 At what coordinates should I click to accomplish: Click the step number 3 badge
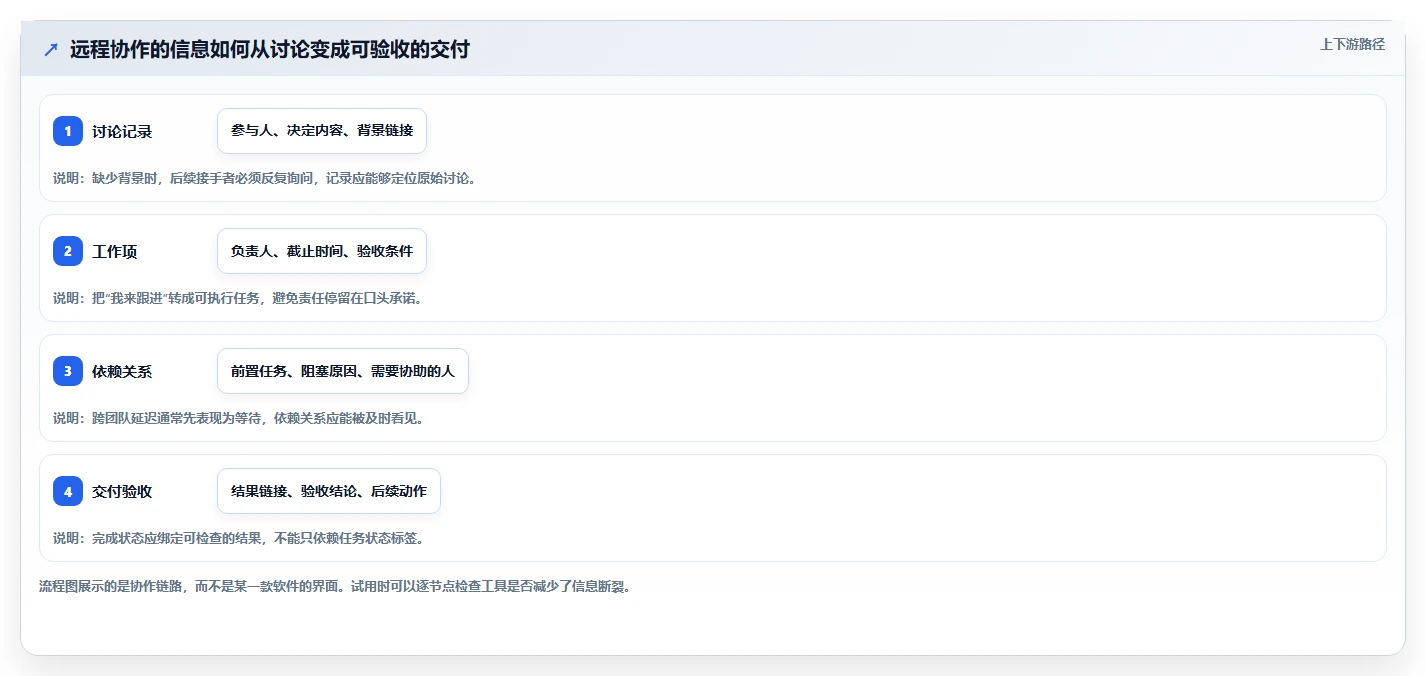click(68, 371)
